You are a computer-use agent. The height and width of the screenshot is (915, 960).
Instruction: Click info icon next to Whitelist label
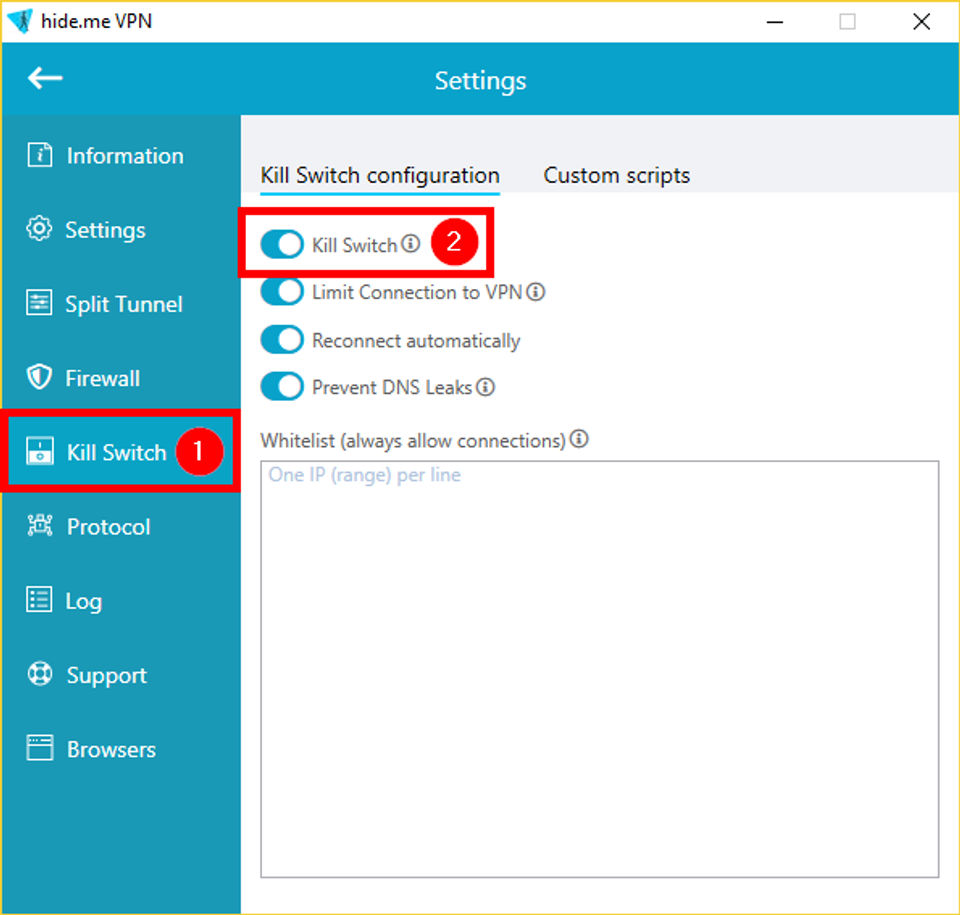tap(579, 439)
